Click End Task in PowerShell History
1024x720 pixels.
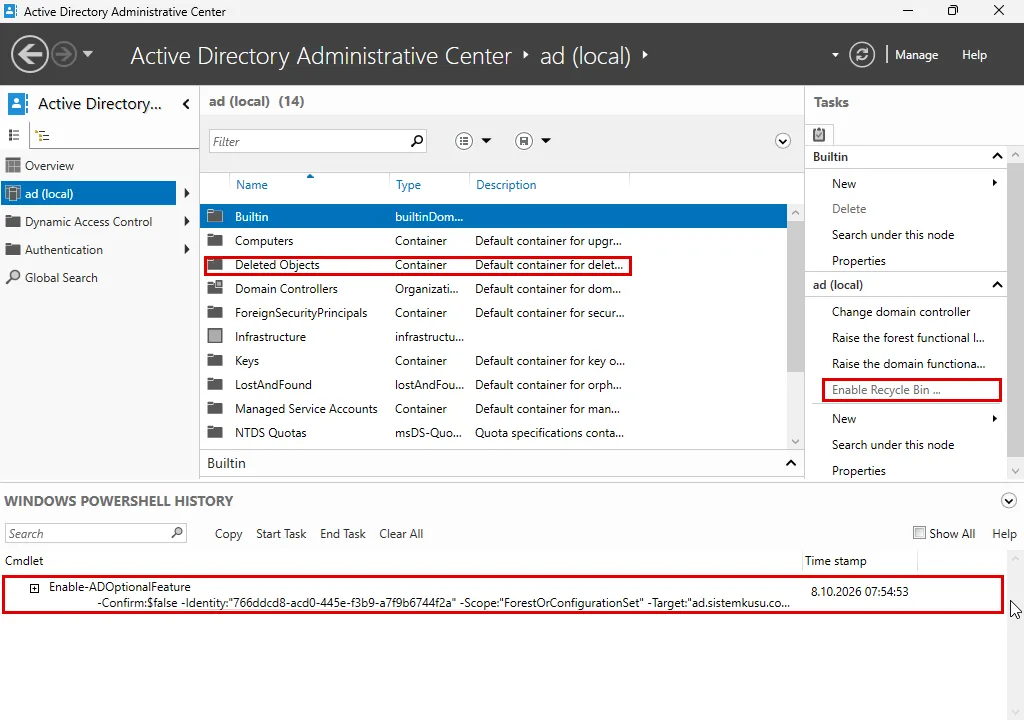343,534
